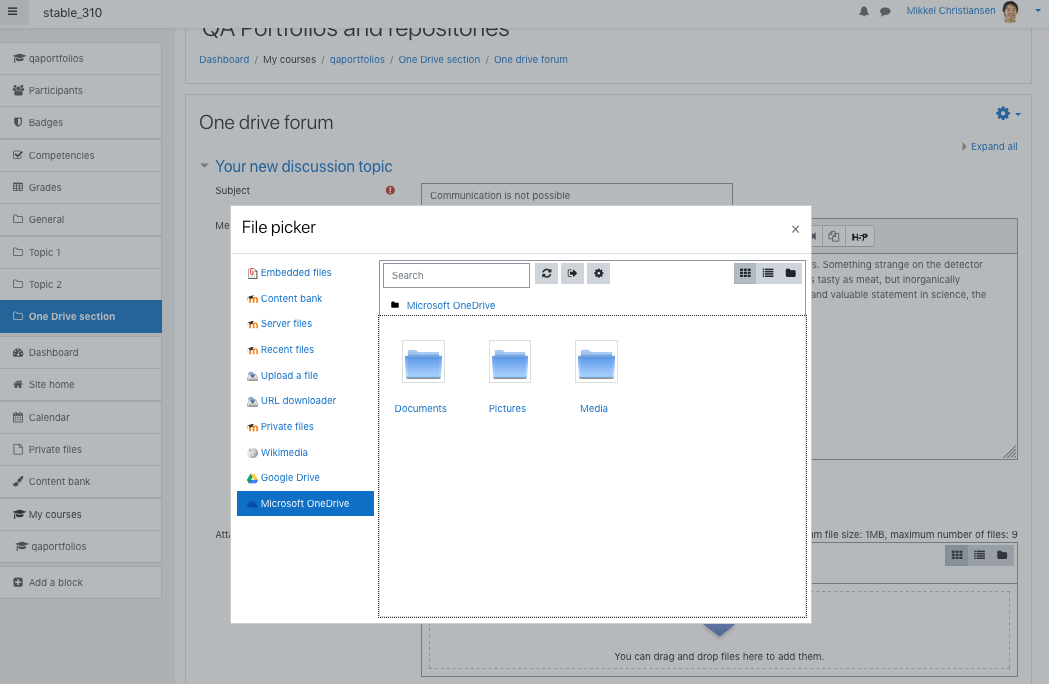Switch attachment area to icon view
Screen dimensions: 1049x684
tap(957, 555)
